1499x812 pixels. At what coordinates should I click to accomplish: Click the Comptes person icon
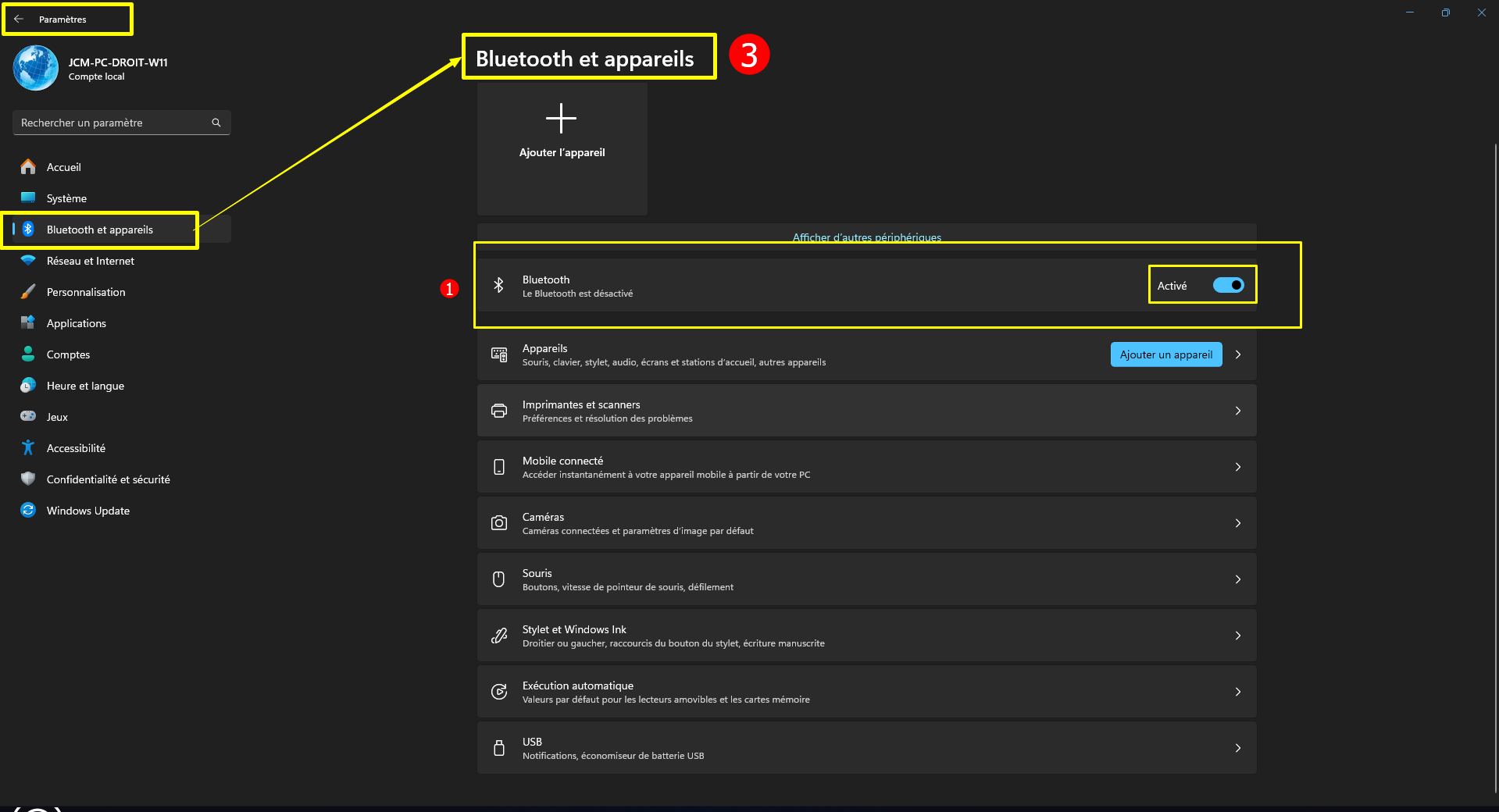[x=28, y=354]
